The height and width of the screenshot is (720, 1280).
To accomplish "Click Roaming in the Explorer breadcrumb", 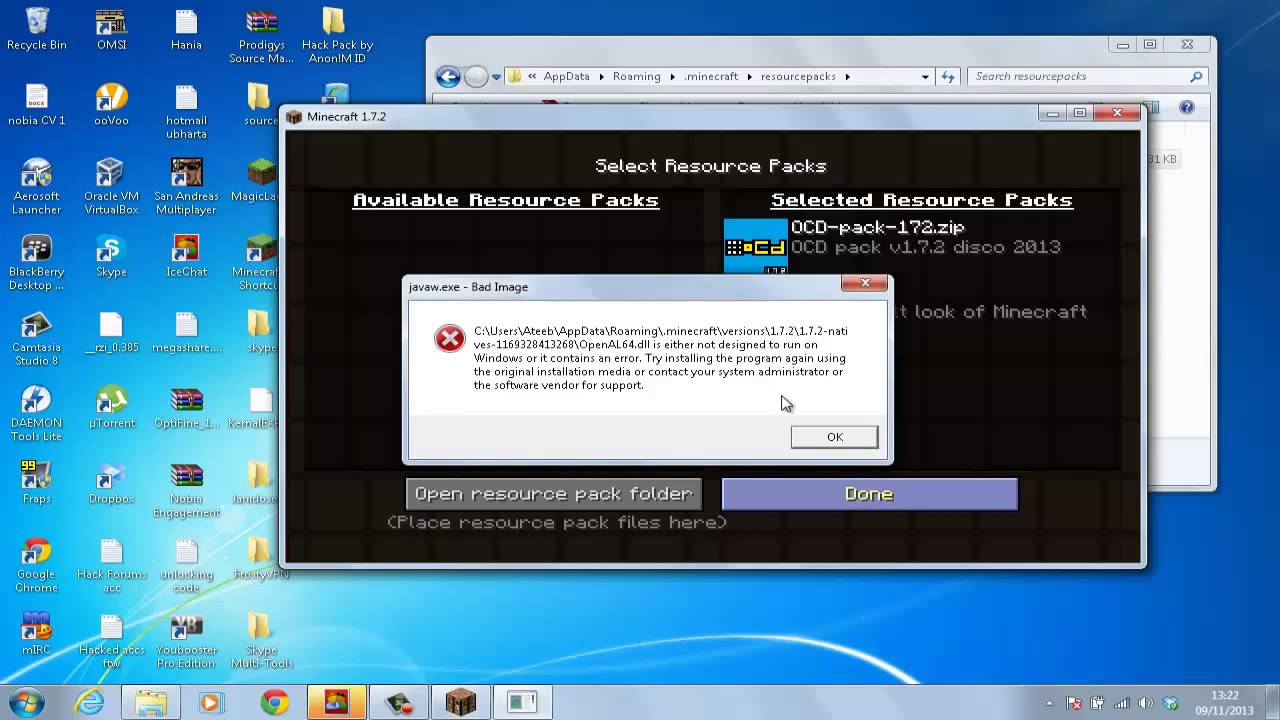I will [637, 76].
